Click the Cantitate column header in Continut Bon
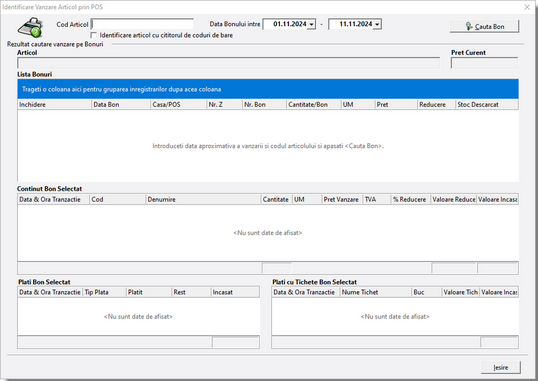This screenshot has width=538, height=381. (277, 199)
